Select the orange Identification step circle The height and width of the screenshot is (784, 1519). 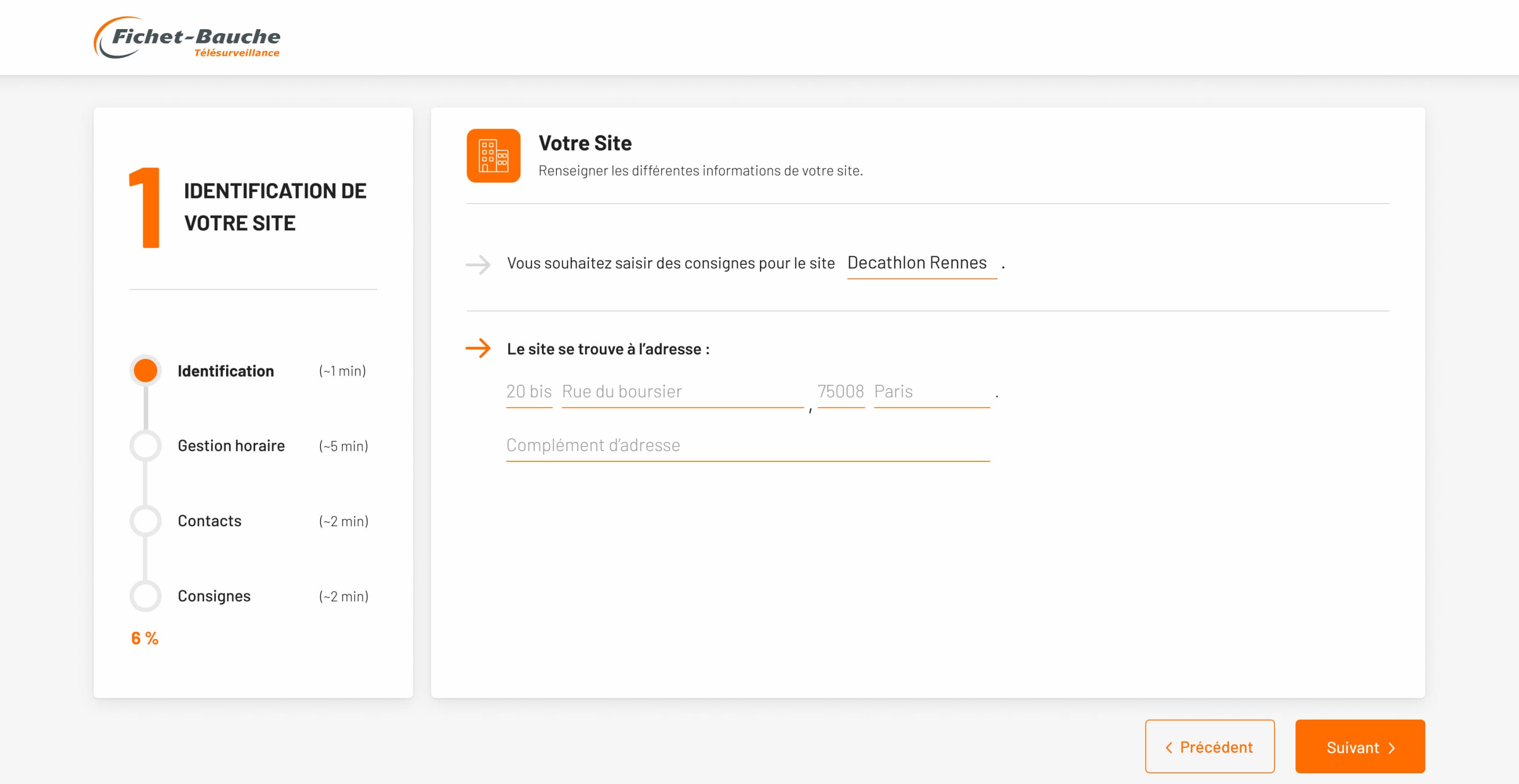145,371
